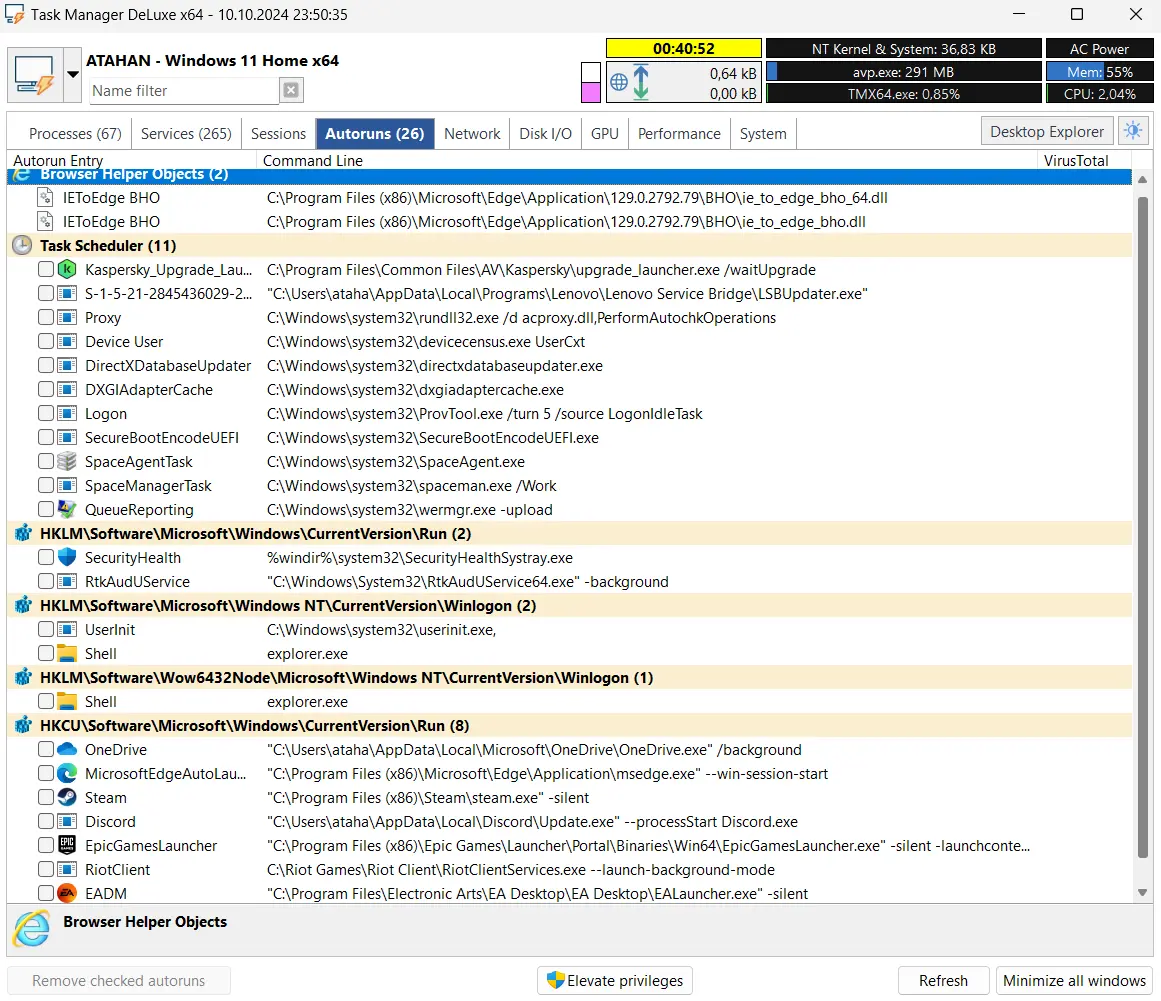The width and height of the screenshot is (1161, 1001).
Task: Click the SpaceAgentTask disk stack icon
Action: [x=67, y=461]
